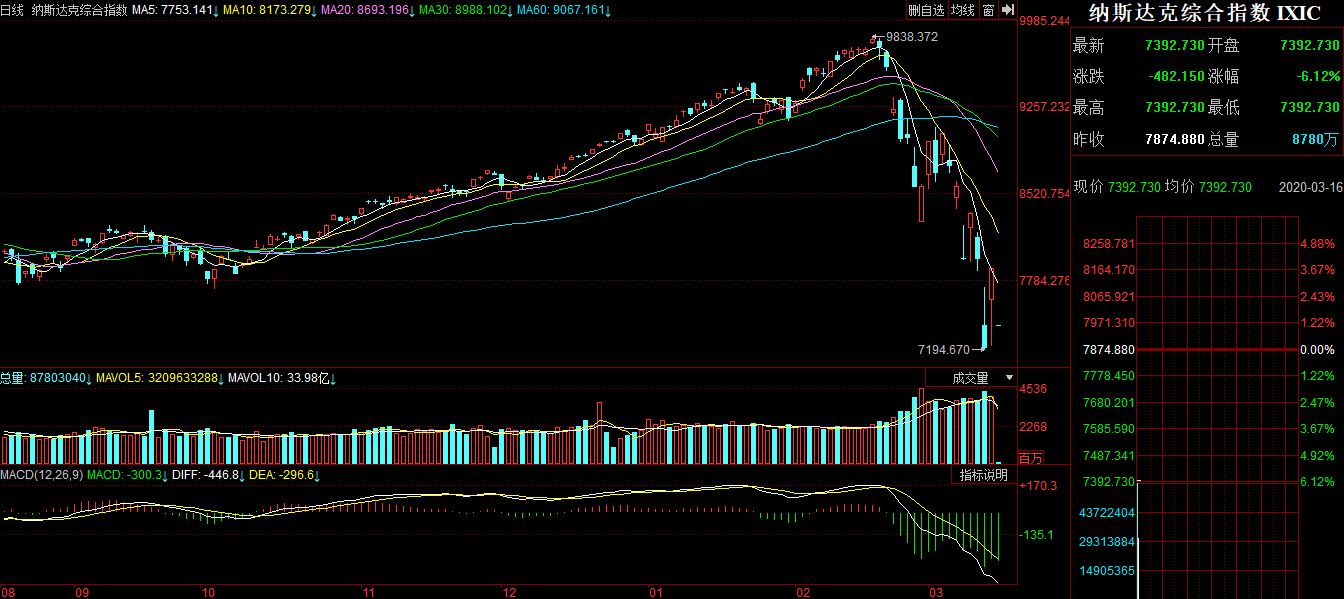Click the 03 month marker on time axis
This screenshot has height=599, width=1344.
click(x=936, y=592)
